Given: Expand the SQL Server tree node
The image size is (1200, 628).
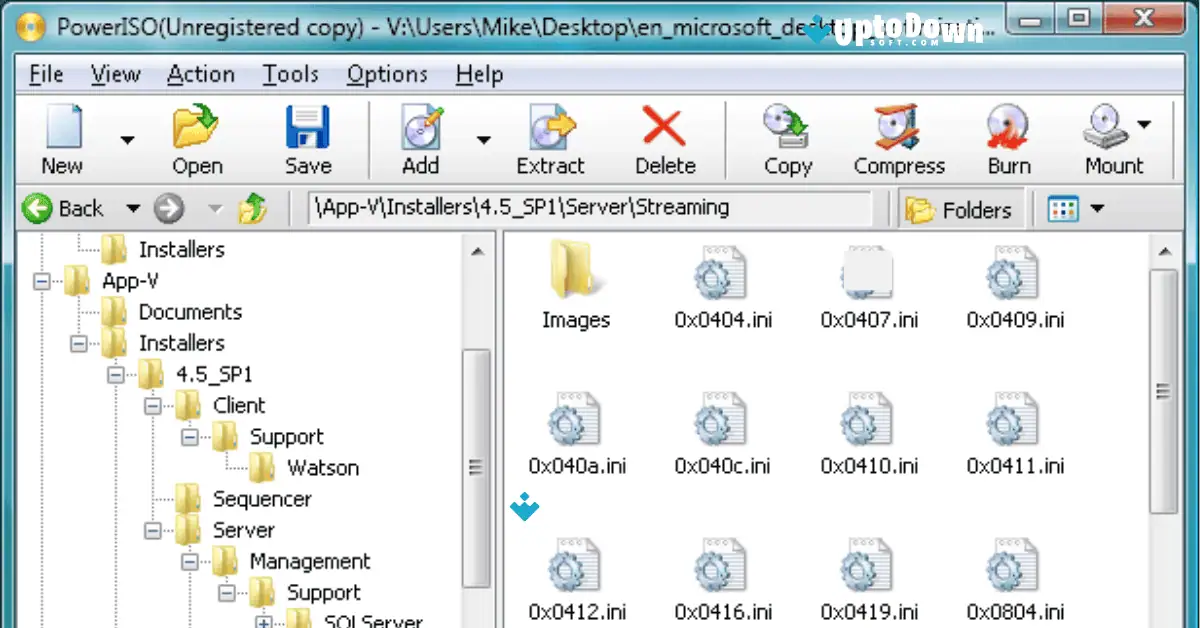Looking at the screenshot, I should [x=262, y=623].
